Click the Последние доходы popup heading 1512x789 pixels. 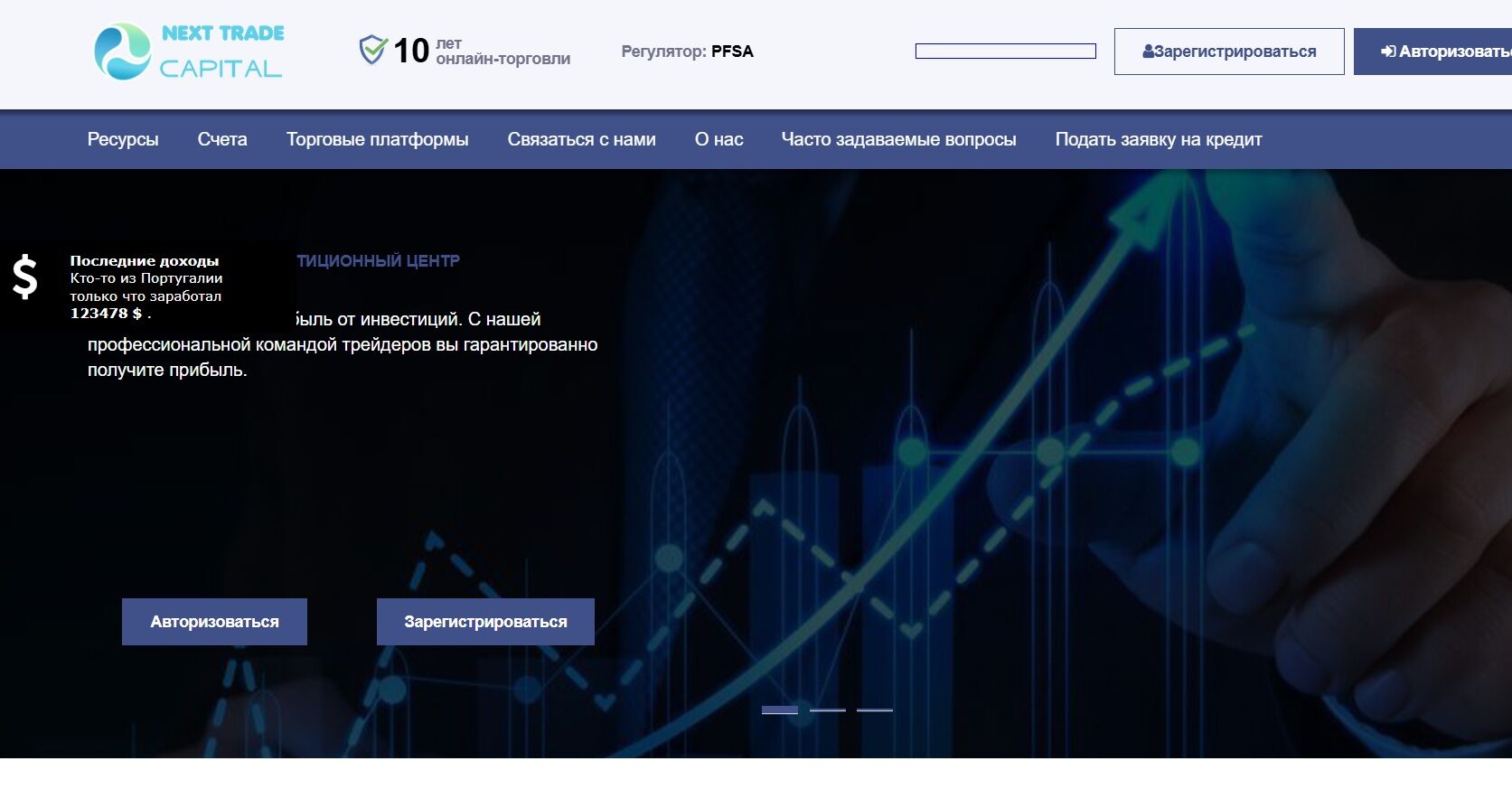pos(145,261)
